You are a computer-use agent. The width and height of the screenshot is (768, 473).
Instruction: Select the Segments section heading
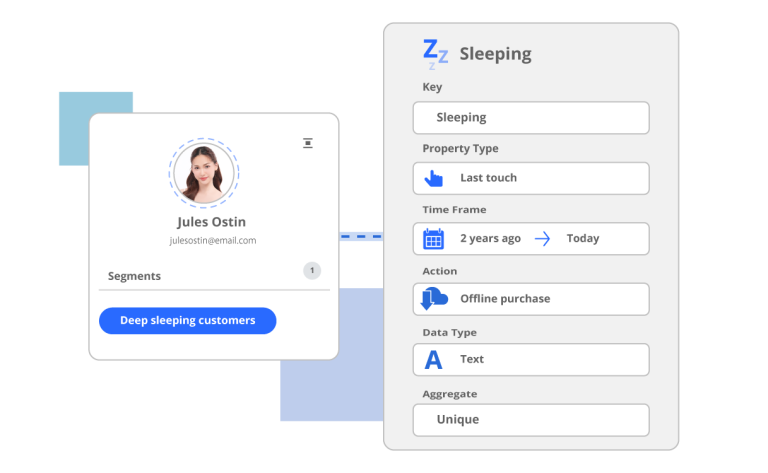coord(134,276)
